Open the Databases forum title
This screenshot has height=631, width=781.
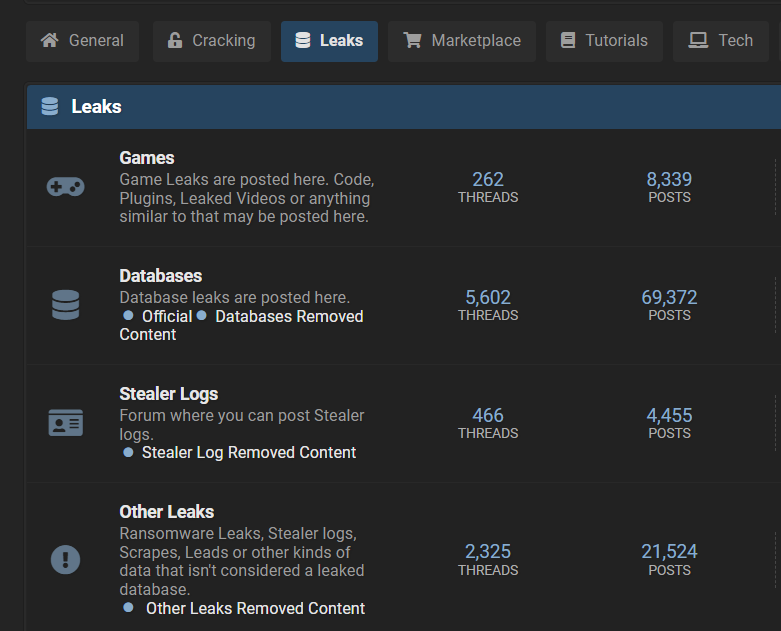[x=160, y=276]
